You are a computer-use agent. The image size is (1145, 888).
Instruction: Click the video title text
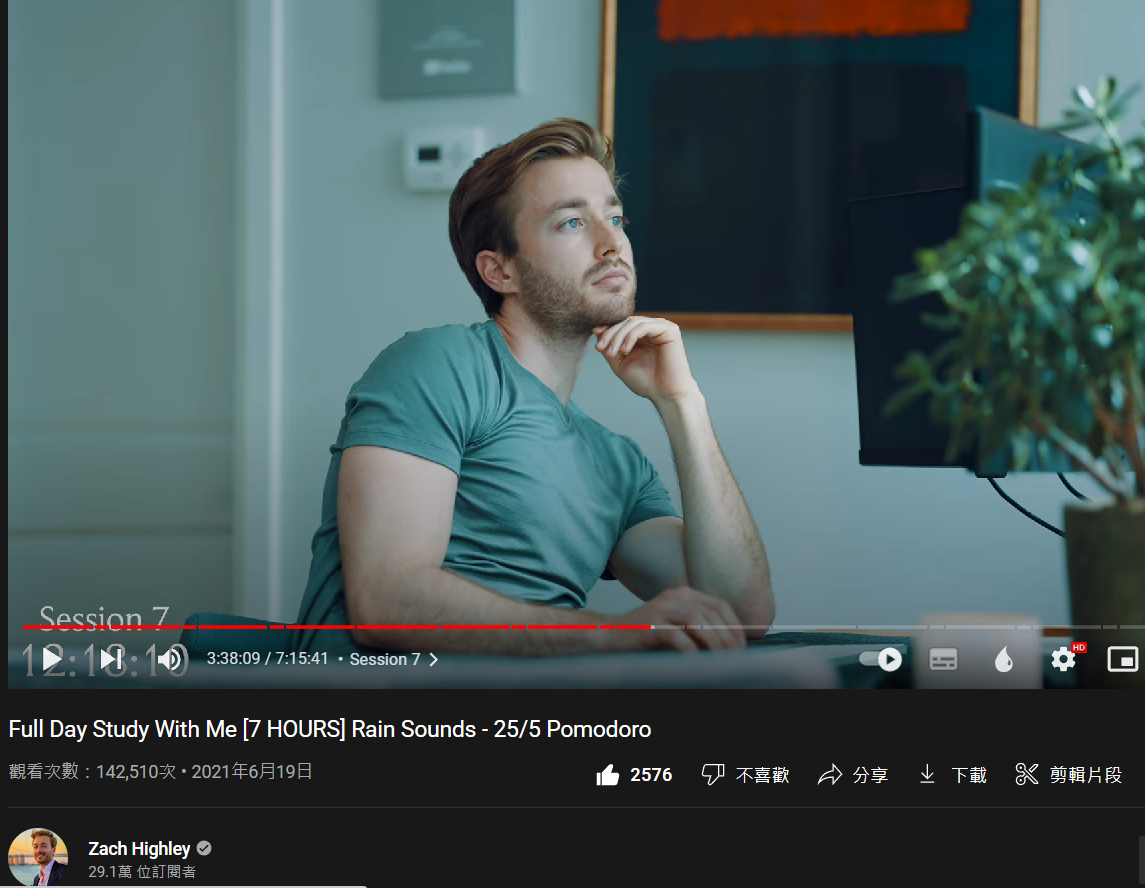tap(329, 729)
